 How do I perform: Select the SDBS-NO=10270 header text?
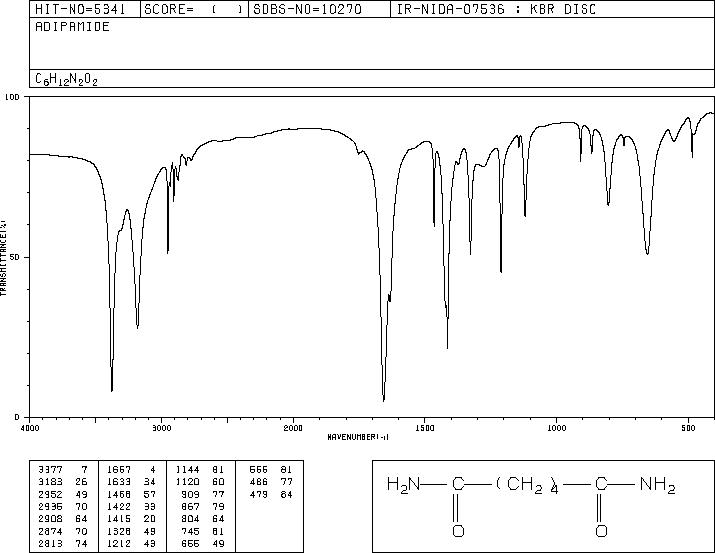(x=307, y=9)
